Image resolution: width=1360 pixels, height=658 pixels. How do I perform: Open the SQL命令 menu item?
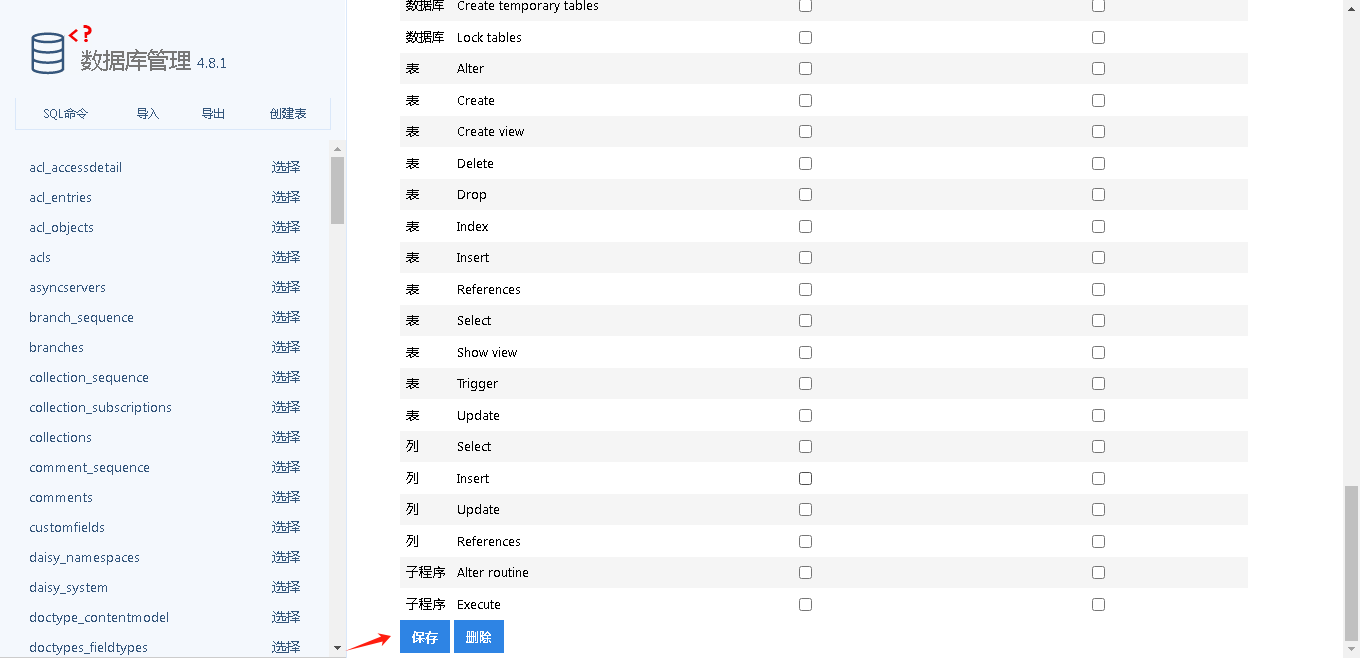pos(66,113)
